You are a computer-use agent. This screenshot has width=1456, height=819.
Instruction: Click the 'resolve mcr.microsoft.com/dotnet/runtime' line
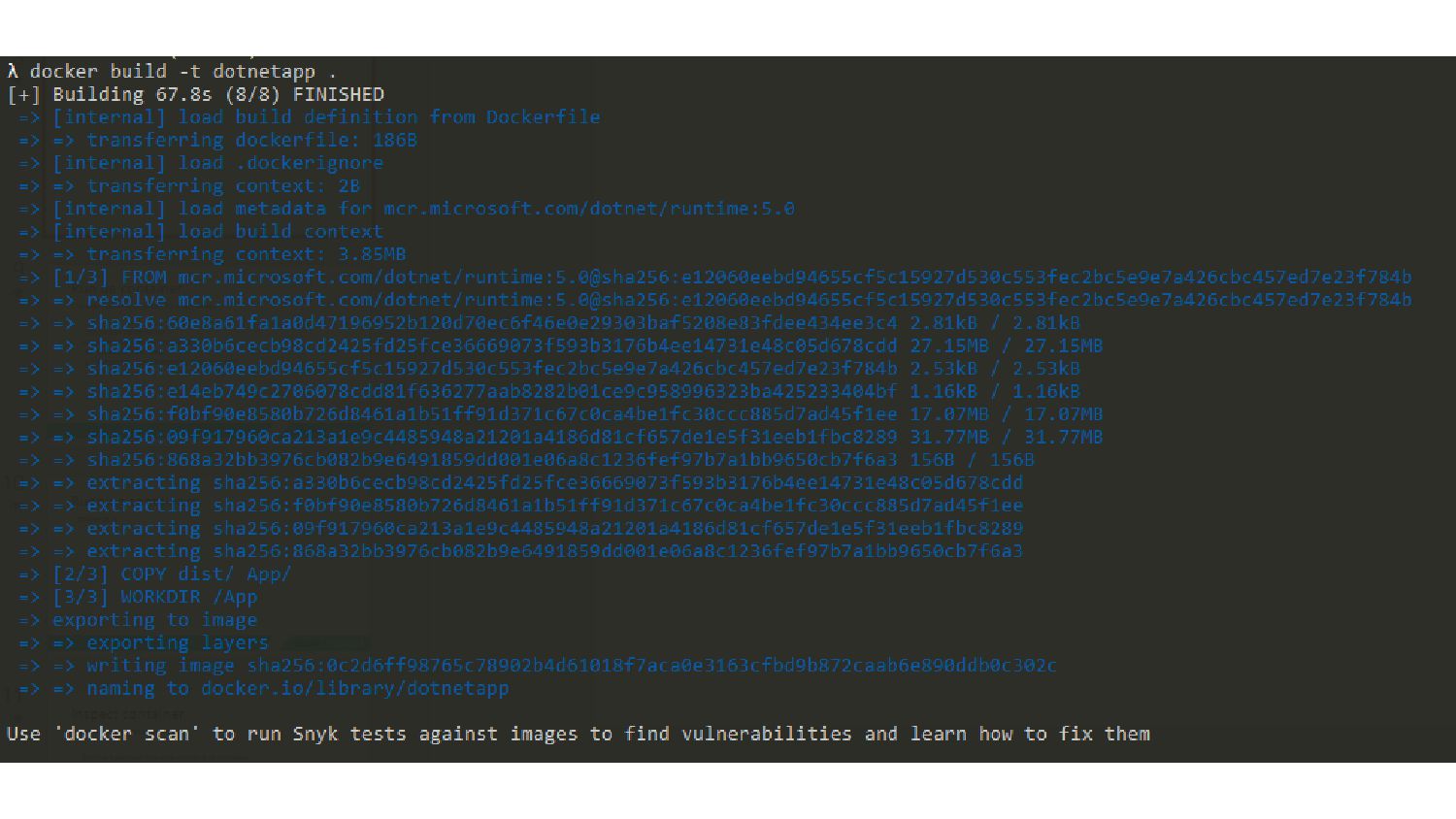click(714, 300)
